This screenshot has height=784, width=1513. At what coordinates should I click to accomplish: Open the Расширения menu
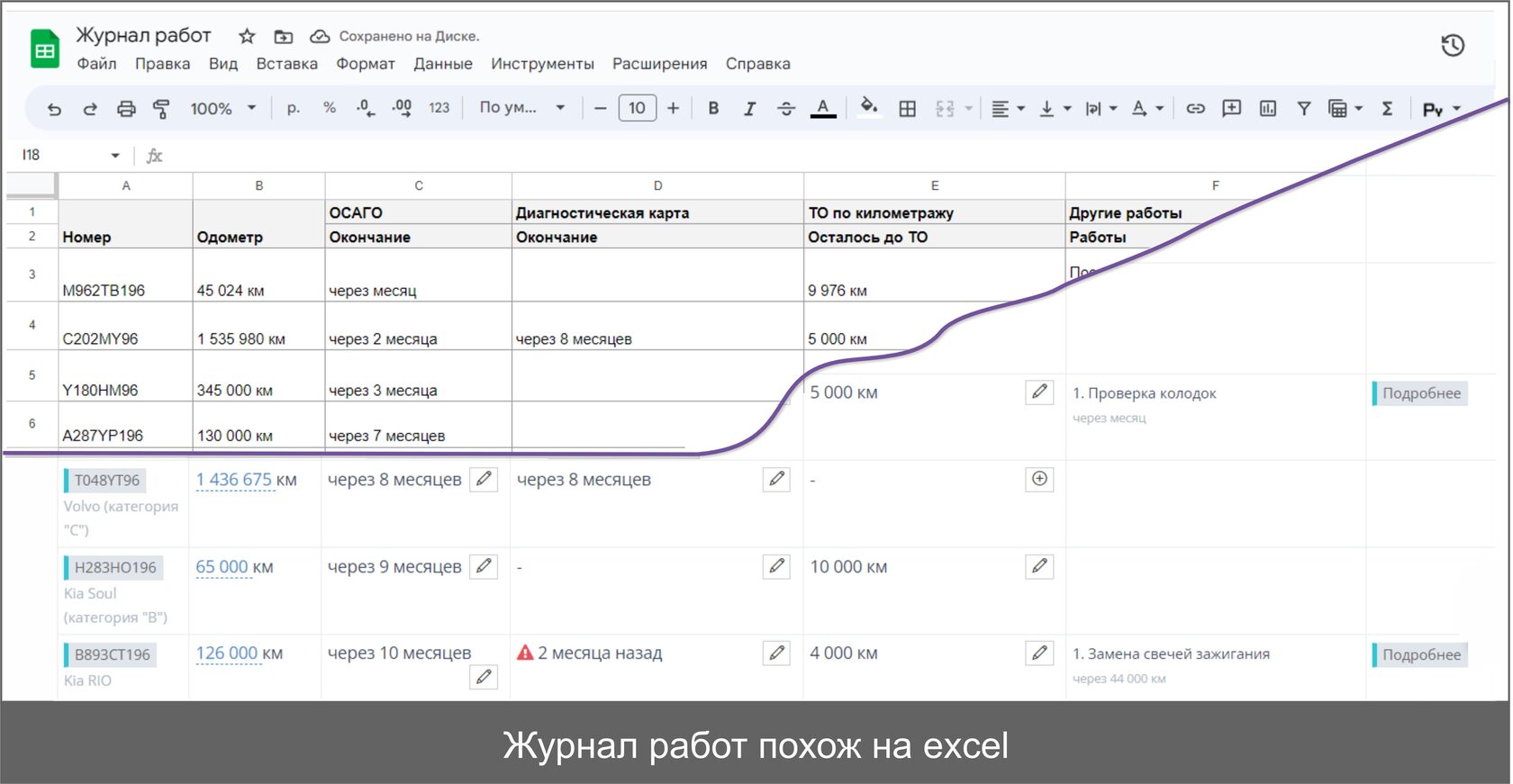point(659,64)
